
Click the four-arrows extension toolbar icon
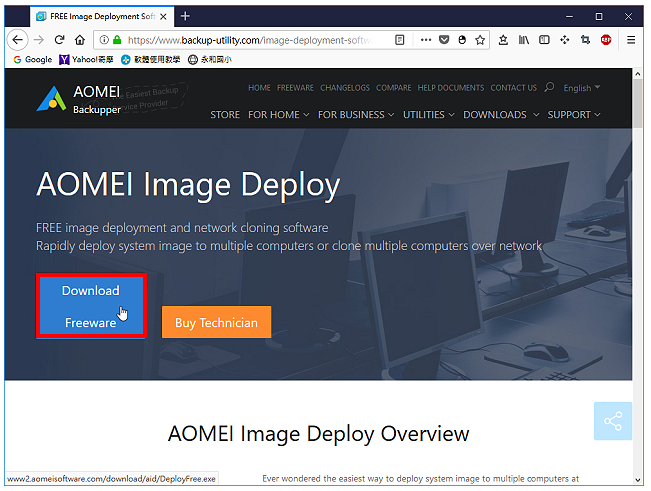coord(565,40)
